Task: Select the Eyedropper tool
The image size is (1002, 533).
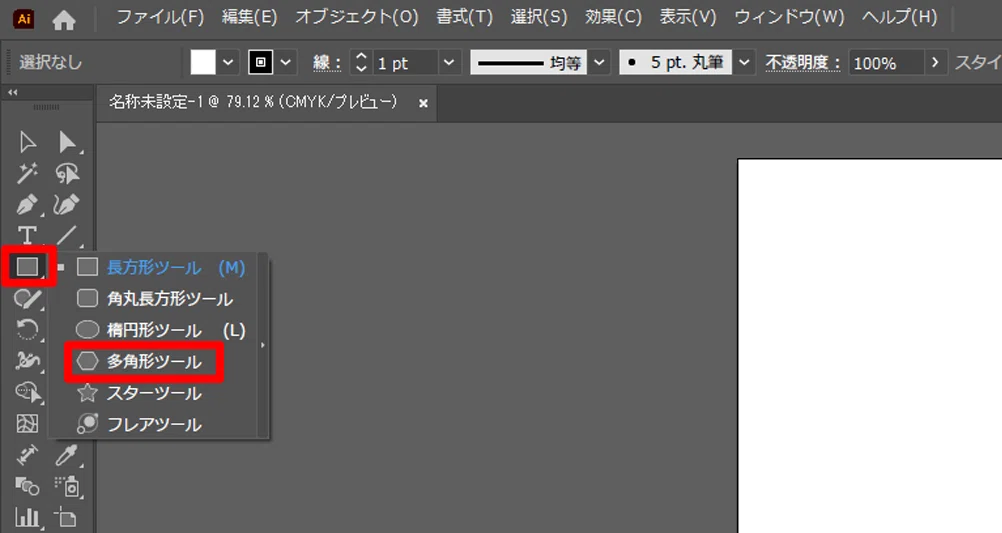Action: [x=67, y=454]
